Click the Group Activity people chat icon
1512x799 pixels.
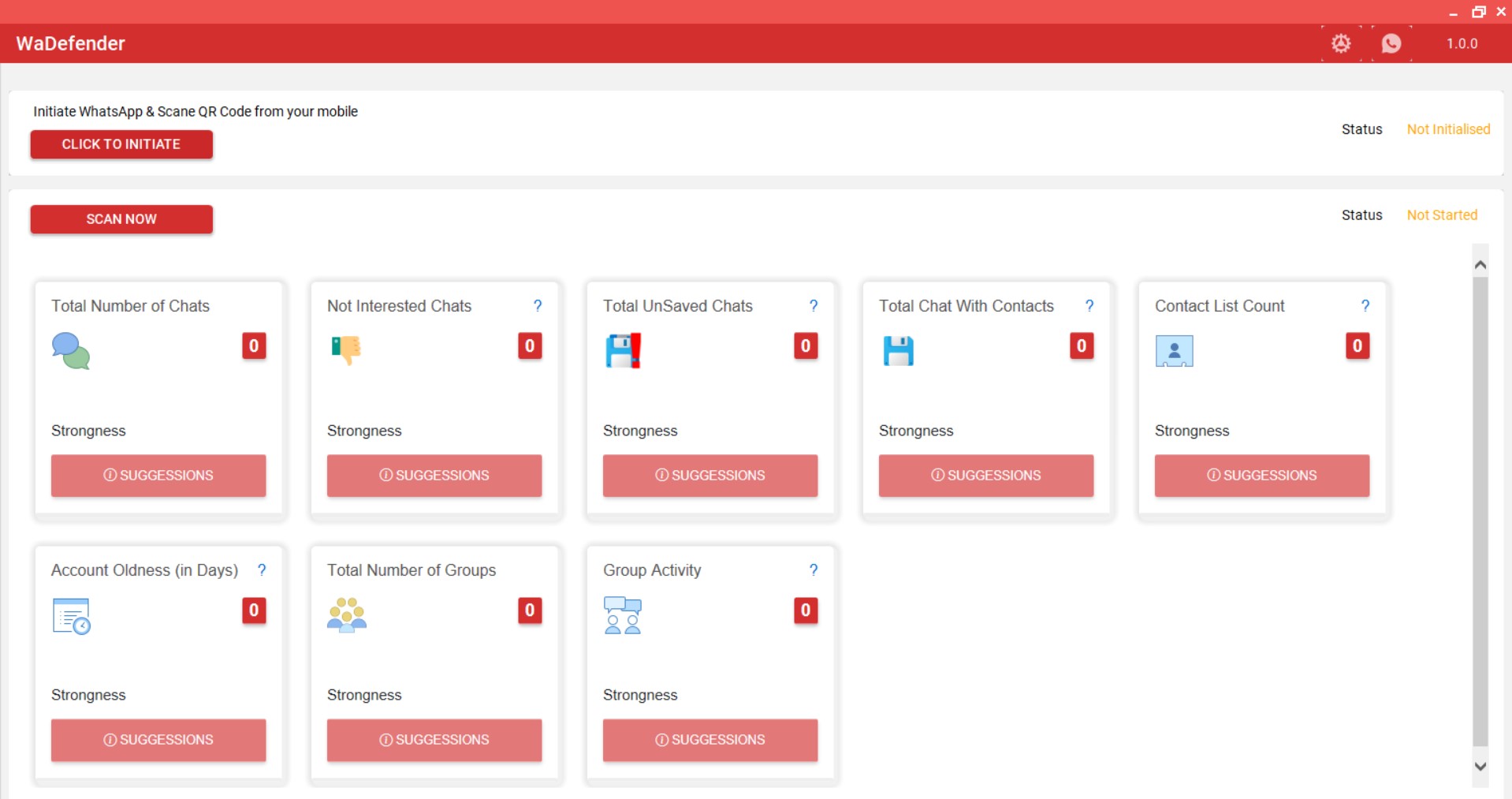coord(622,615)
